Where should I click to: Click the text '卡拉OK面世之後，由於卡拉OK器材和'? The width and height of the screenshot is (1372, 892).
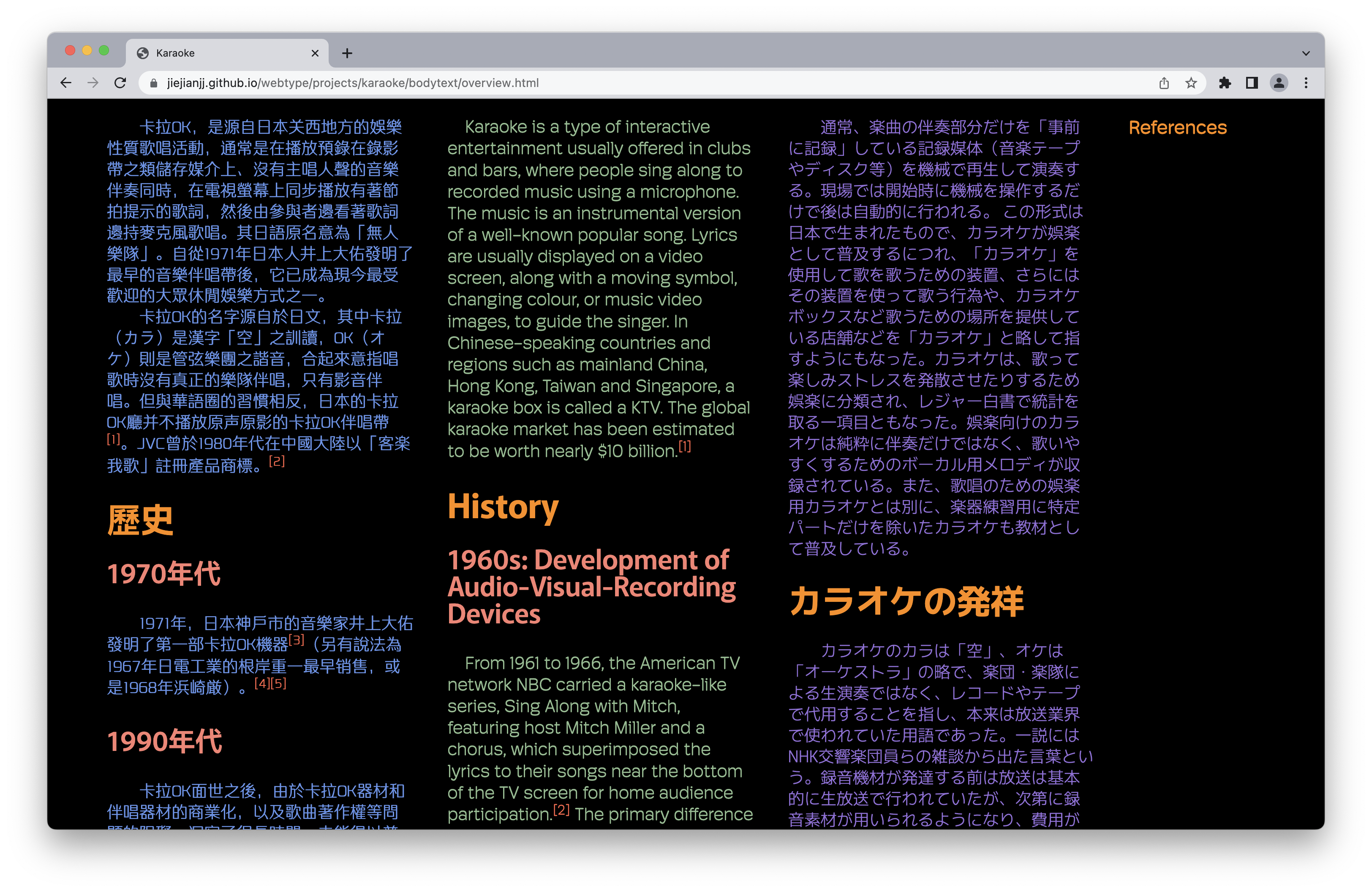pyautogui.click(x=272, y=791)
